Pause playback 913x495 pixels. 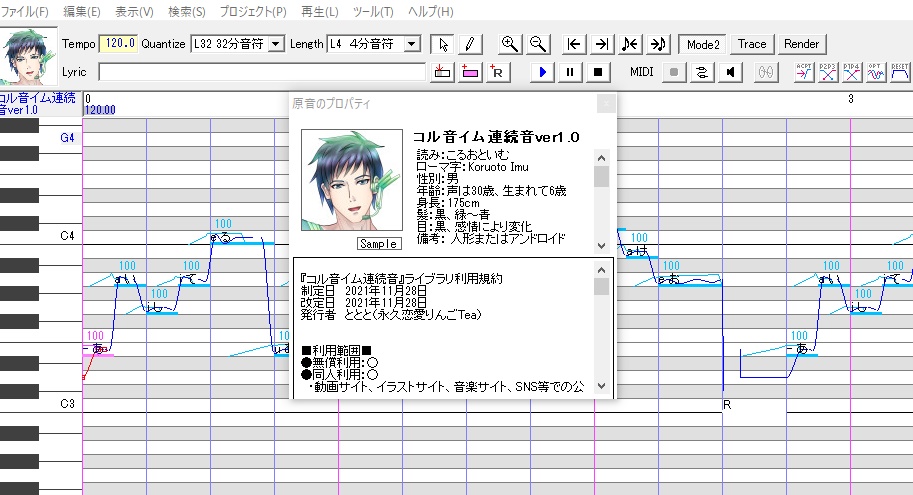[x=569, y=72]
